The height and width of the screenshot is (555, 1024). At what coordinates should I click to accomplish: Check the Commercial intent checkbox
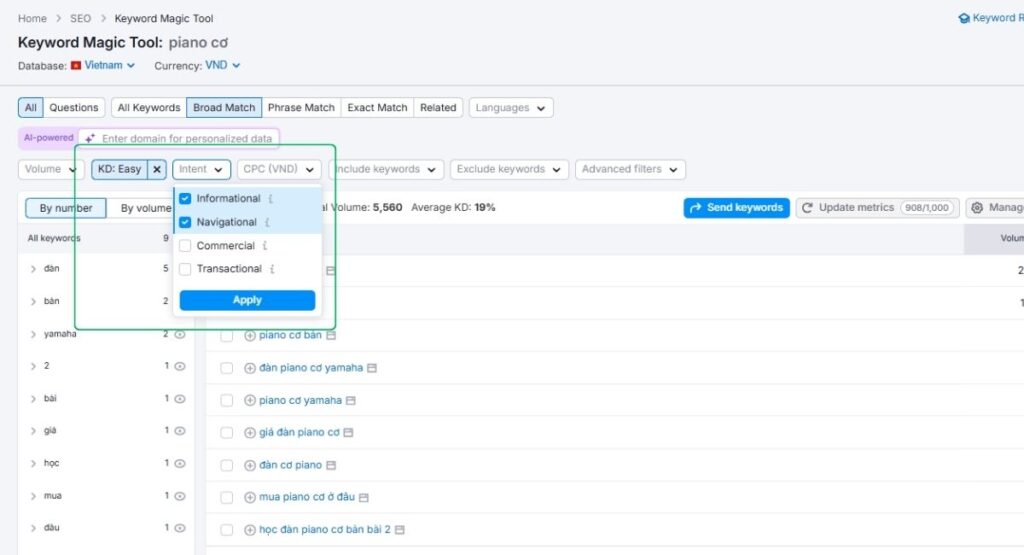point(185,246)
